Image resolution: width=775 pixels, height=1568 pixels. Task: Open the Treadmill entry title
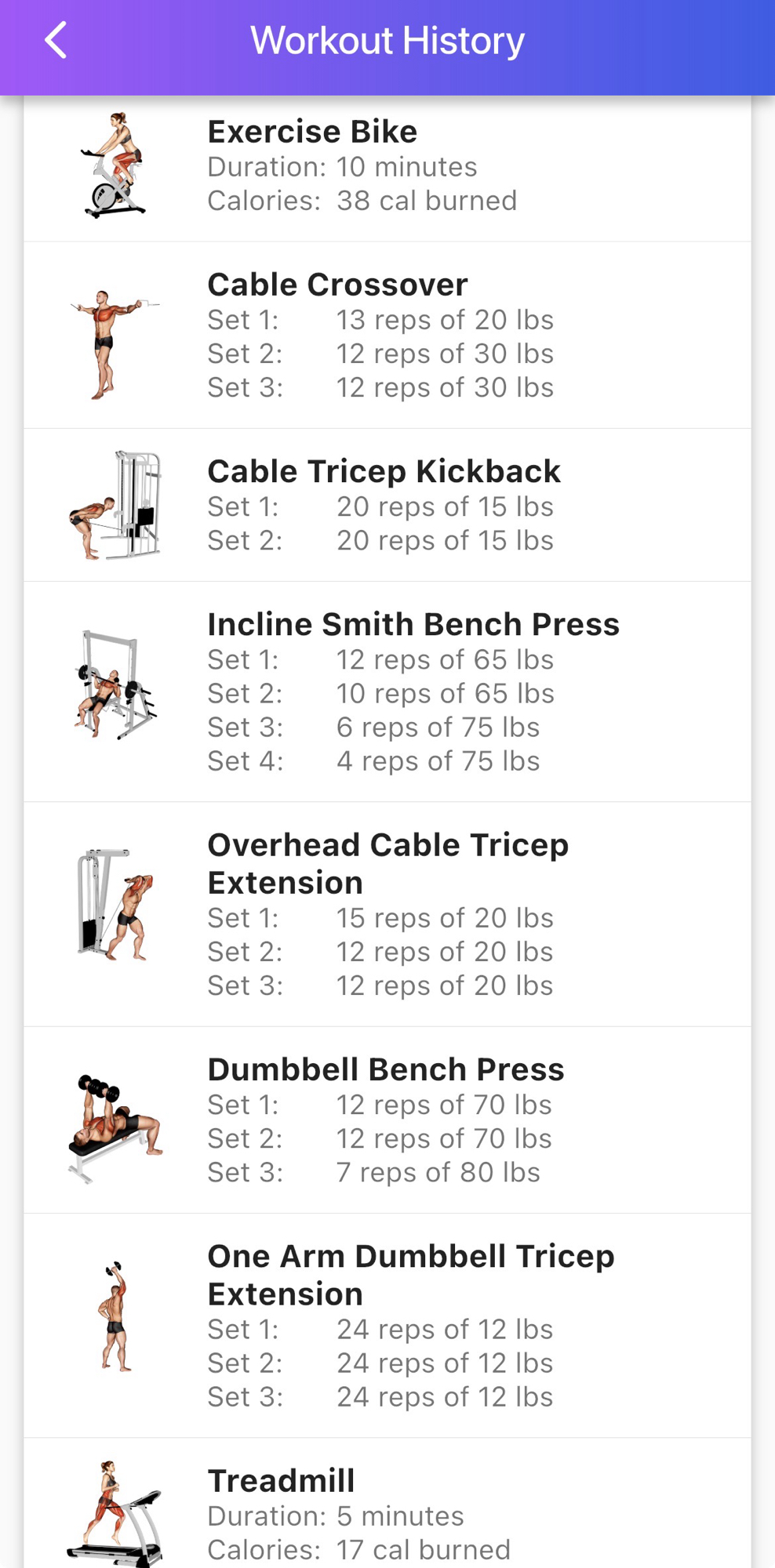click(281, 1481)
